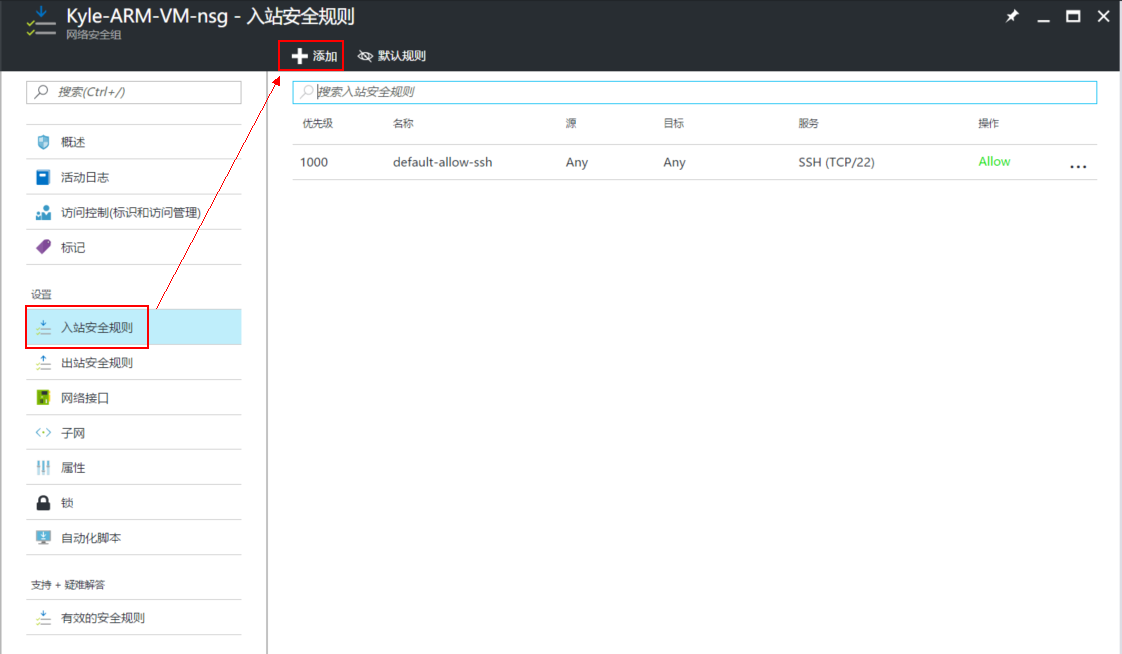Viewport: 1122px width, 654px height.
Task: Click the 访问控制 people icon
Action: tap(43, 212)
